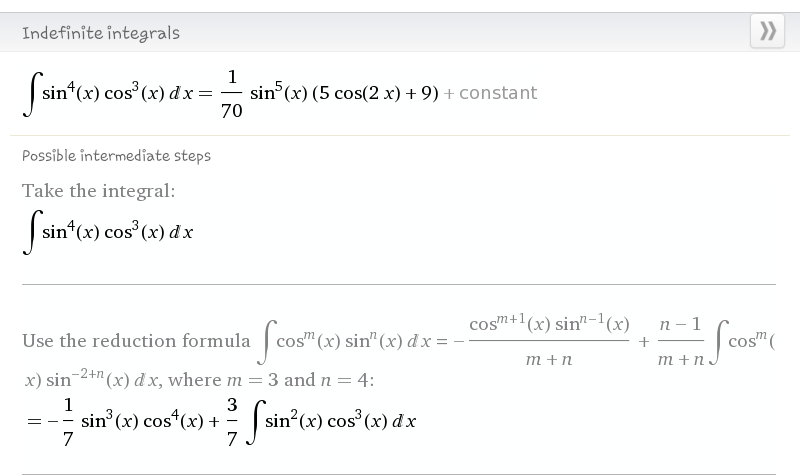This screenshot has height=475, width=800.
Task: Click the (n−1)/(m+n) fraction
Action: (x=680, y=341)
